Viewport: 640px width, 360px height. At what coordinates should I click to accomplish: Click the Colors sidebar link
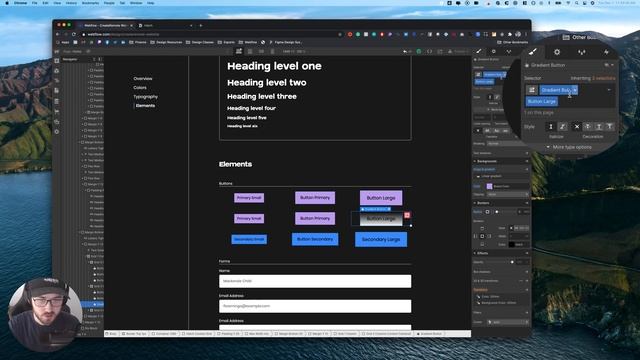coord(140,87)
